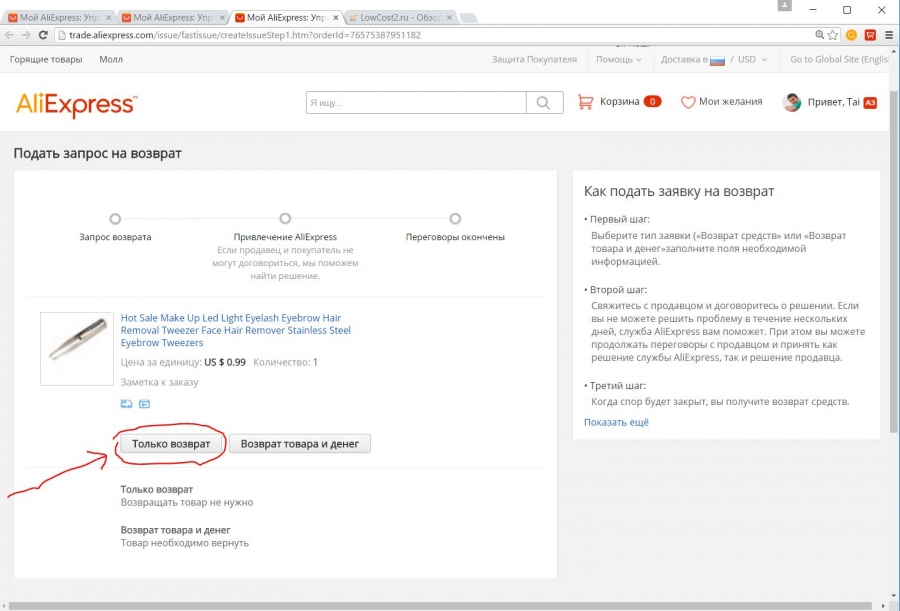Click the tweezer product thumbnail

[x=77, y=349]
